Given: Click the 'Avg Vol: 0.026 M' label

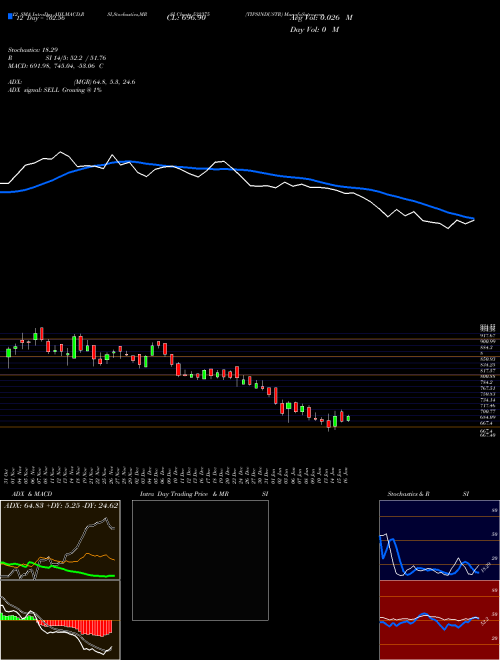Looking at the screenshot, I should coord(321,18).
